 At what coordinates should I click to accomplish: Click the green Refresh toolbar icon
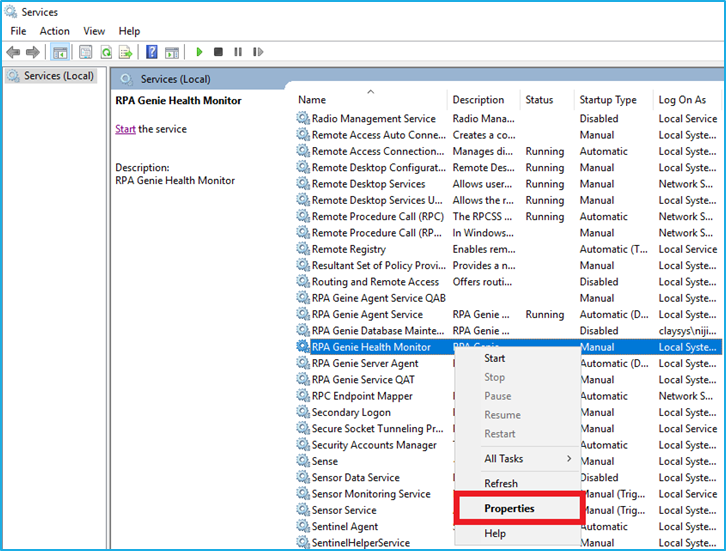coord(104,52)
